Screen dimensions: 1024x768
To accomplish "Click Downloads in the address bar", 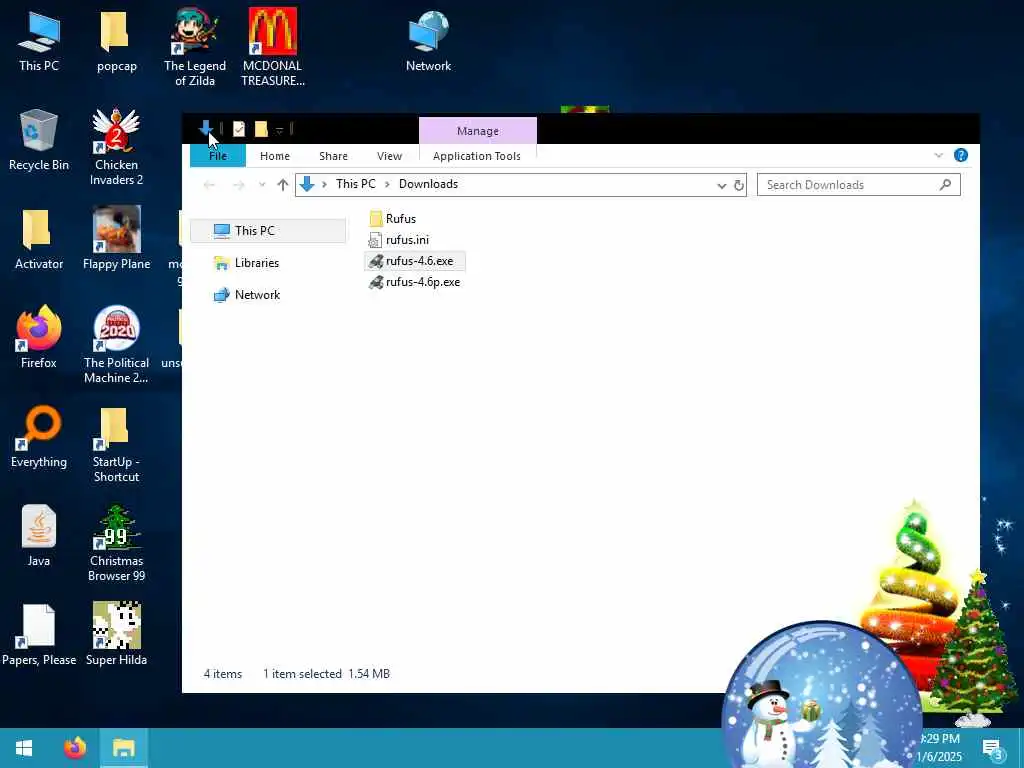I will pyautogui.click(x=428, y=184).
